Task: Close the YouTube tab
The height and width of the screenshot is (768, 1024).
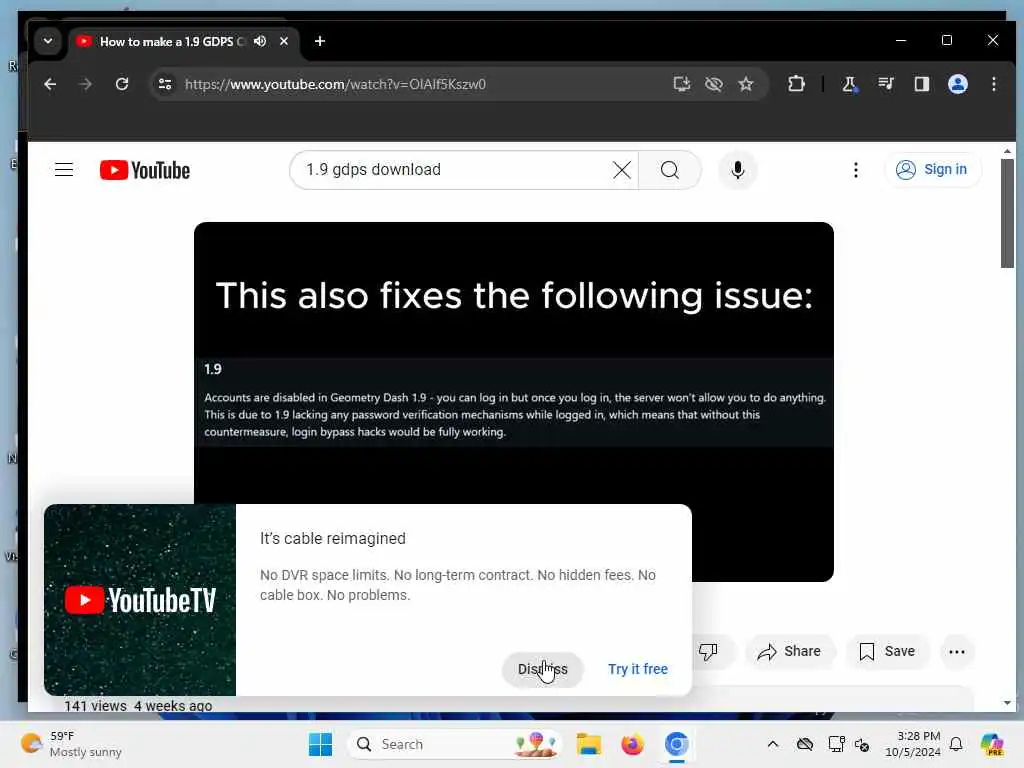Action: coord(284,41)
